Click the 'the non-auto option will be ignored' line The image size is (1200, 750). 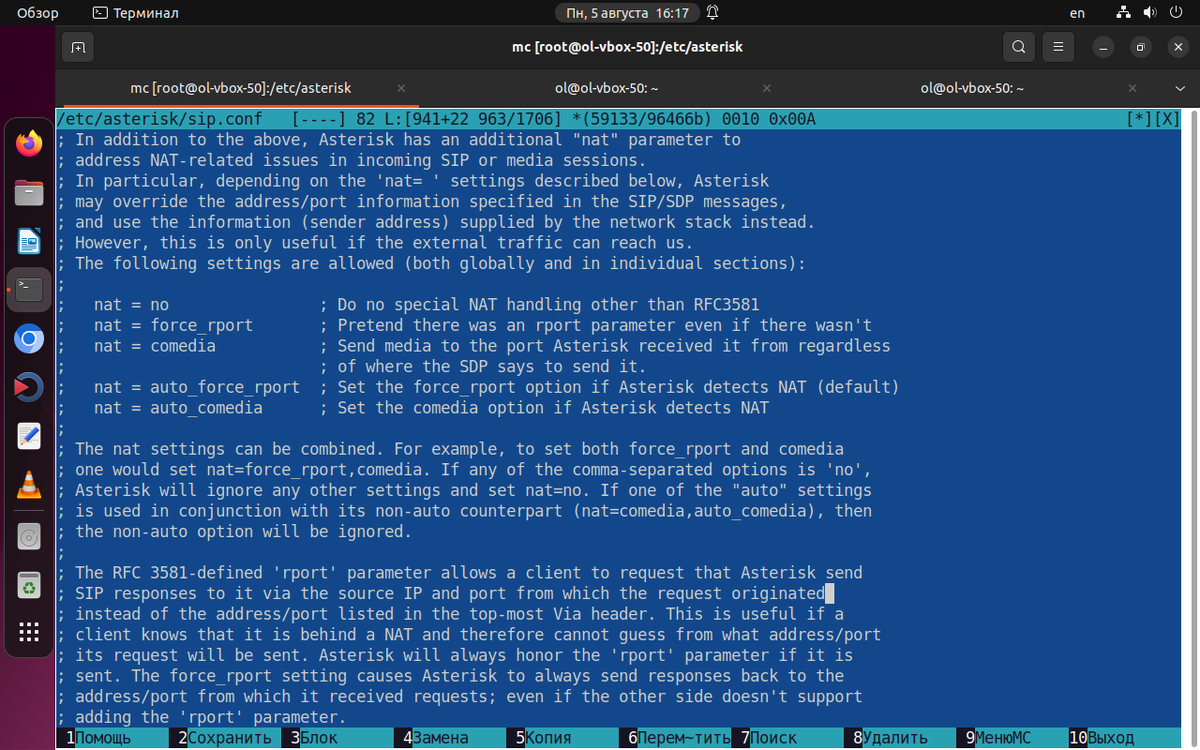234,532
